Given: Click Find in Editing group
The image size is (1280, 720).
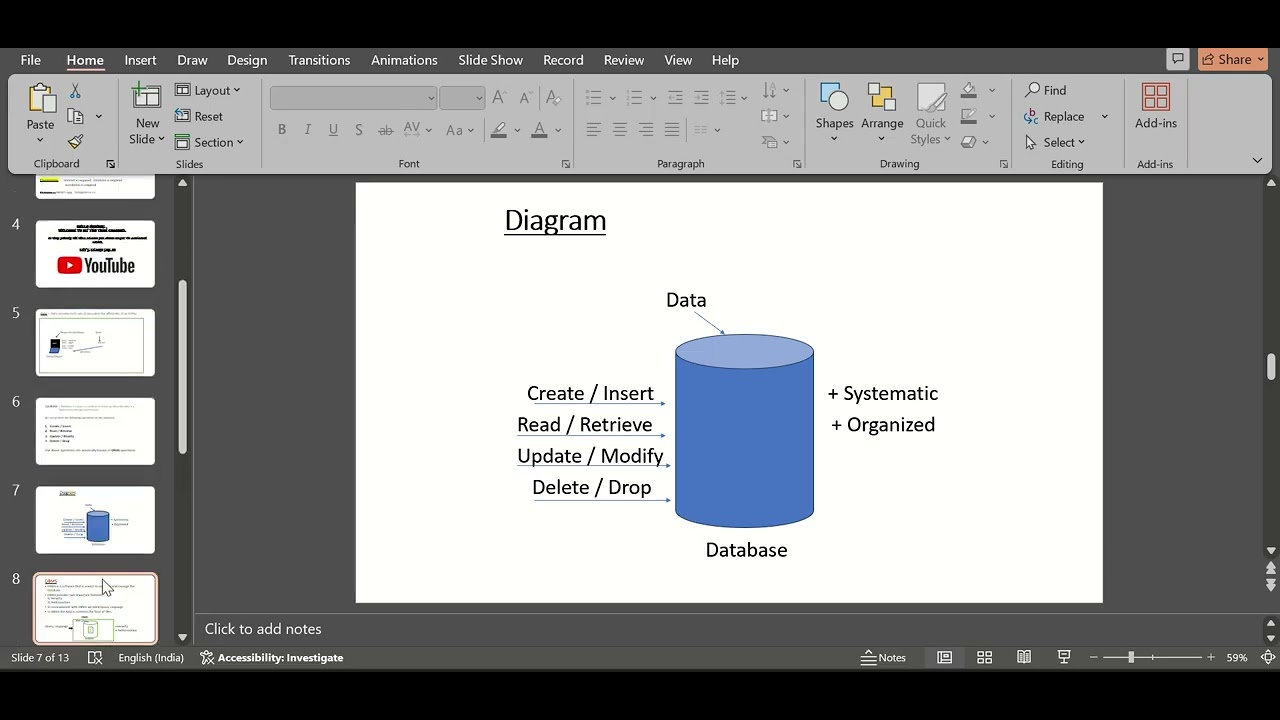Looking at the screenshot, I should 1046,90.
